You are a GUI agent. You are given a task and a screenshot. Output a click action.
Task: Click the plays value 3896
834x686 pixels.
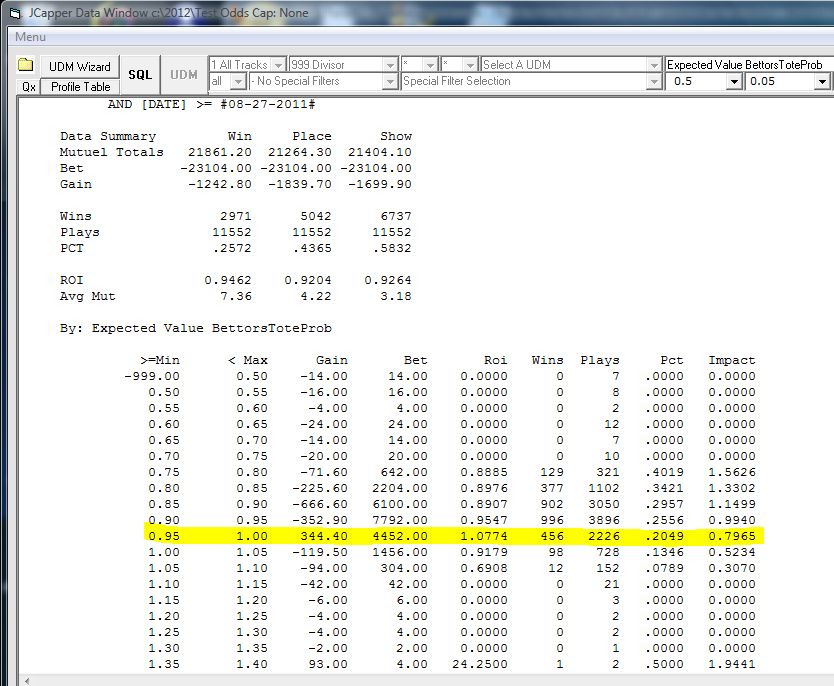point(604,520)
